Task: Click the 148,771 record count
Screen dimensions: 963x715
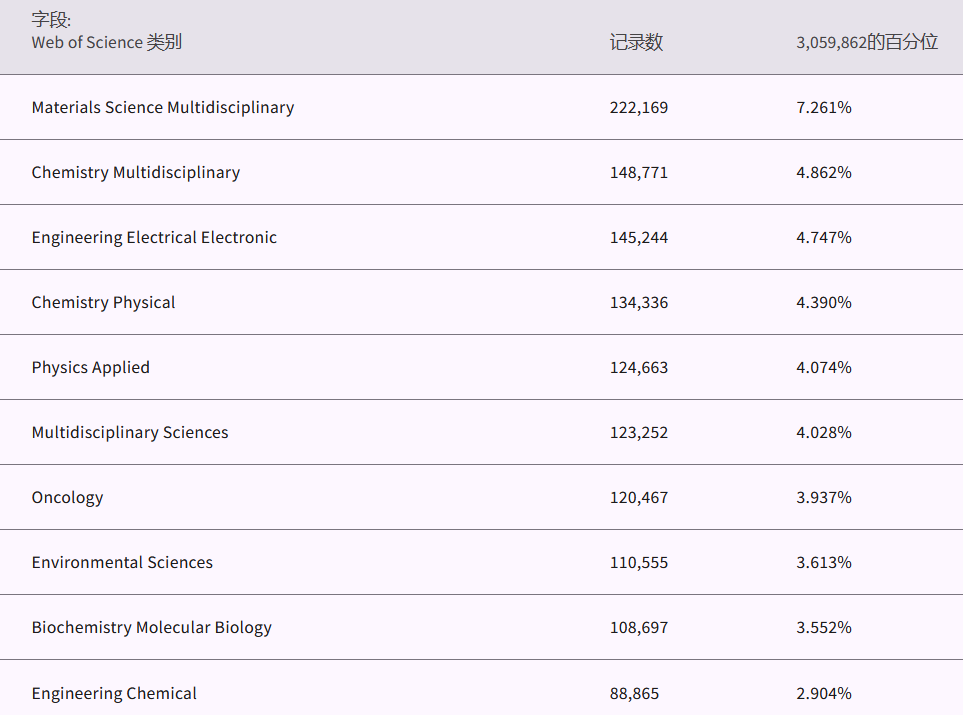Action: point(639,172)
